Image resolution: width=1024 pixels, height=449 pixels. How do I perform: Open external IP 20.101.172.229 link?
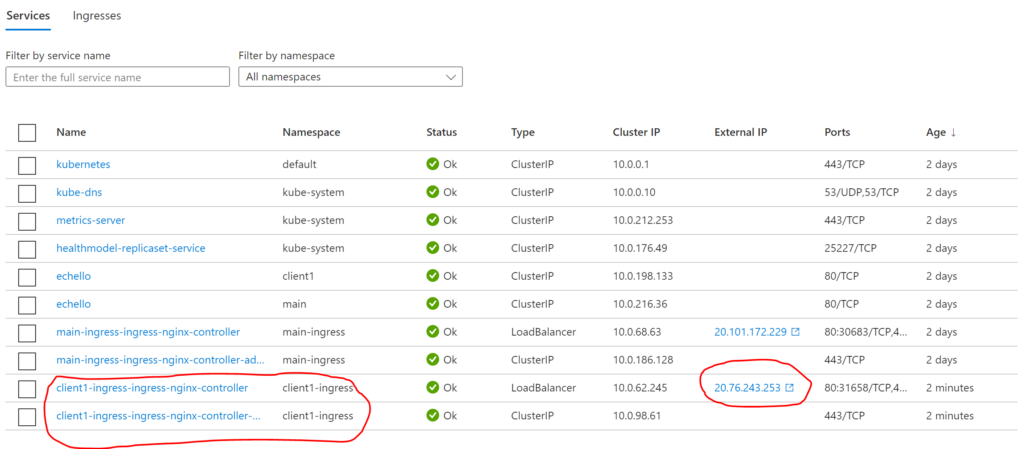pos(750,332)
